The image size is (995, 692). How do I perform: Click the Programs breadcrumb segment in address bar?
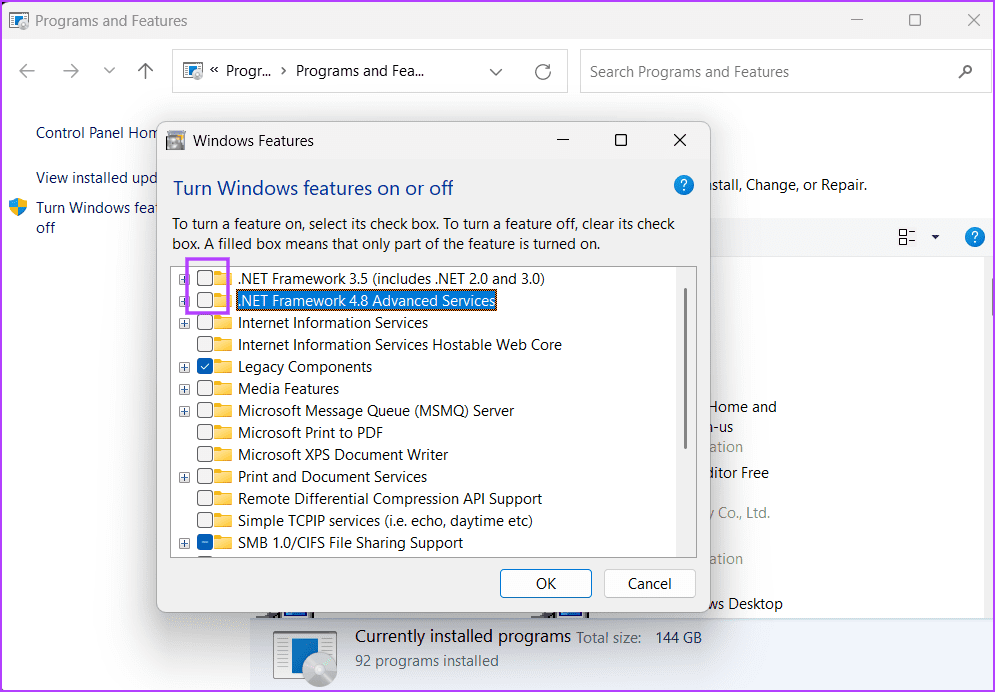click(x=248, y=71)
